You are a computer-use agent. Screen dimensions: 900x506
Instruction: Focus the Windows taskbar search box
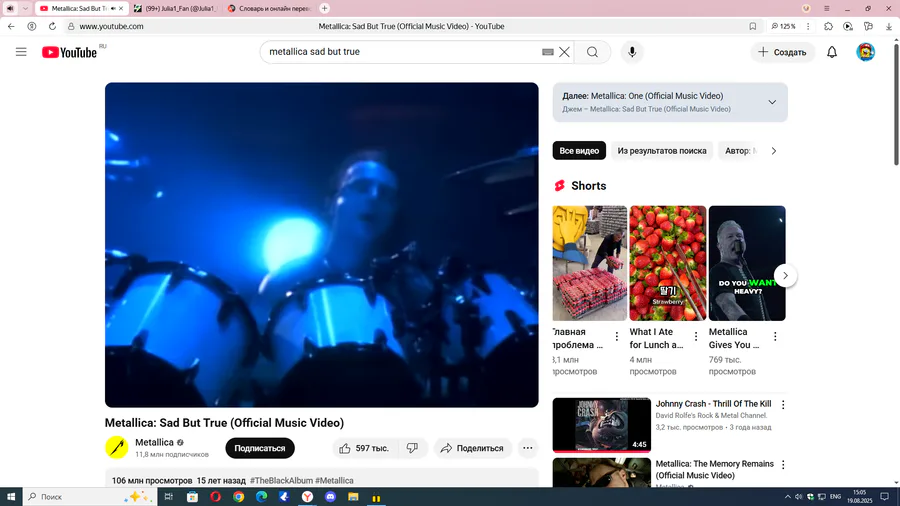pos(90,497)
